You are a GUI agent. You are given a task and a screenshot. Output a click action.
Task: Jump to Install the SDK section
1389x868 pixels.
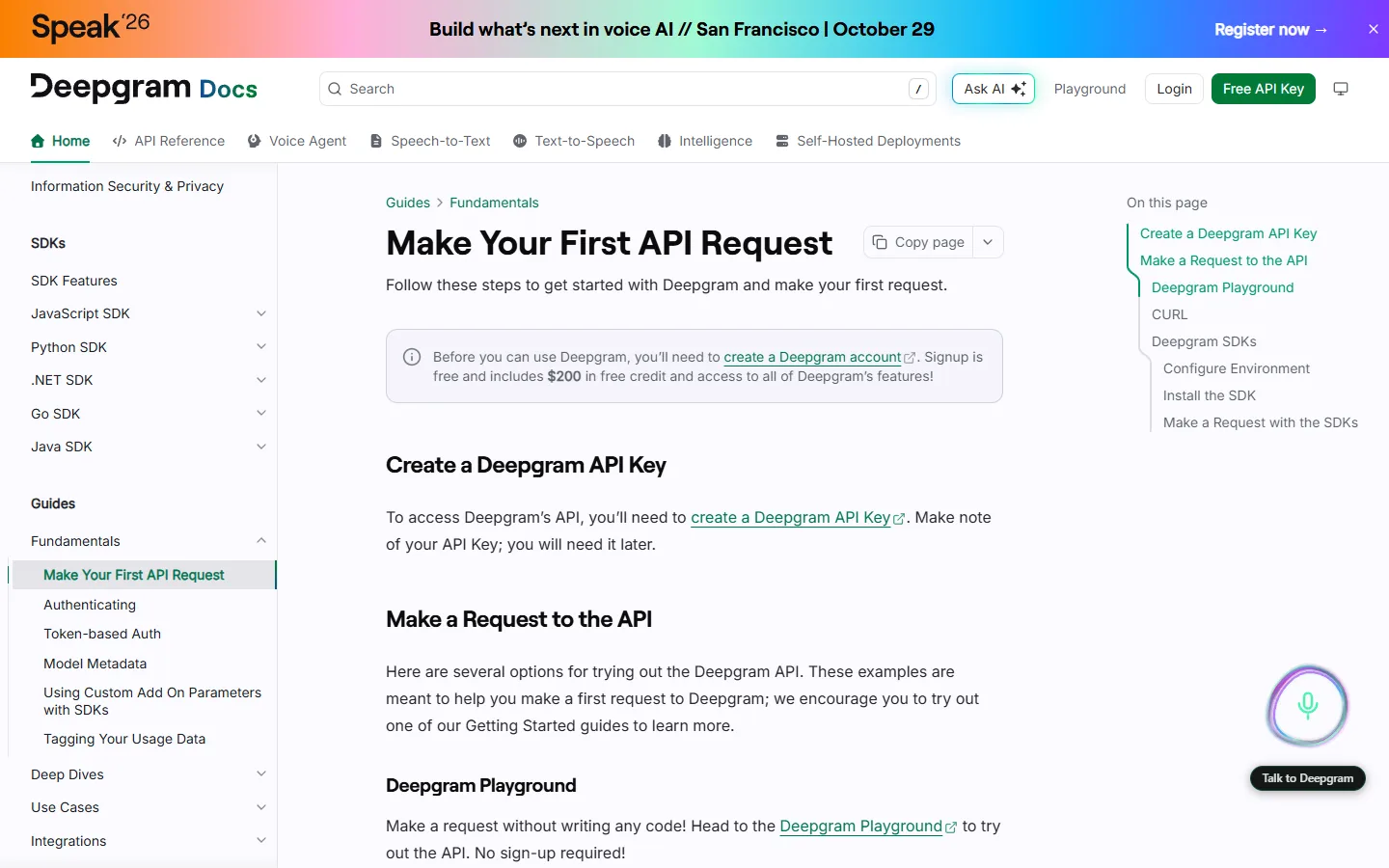pos(1210,395)
